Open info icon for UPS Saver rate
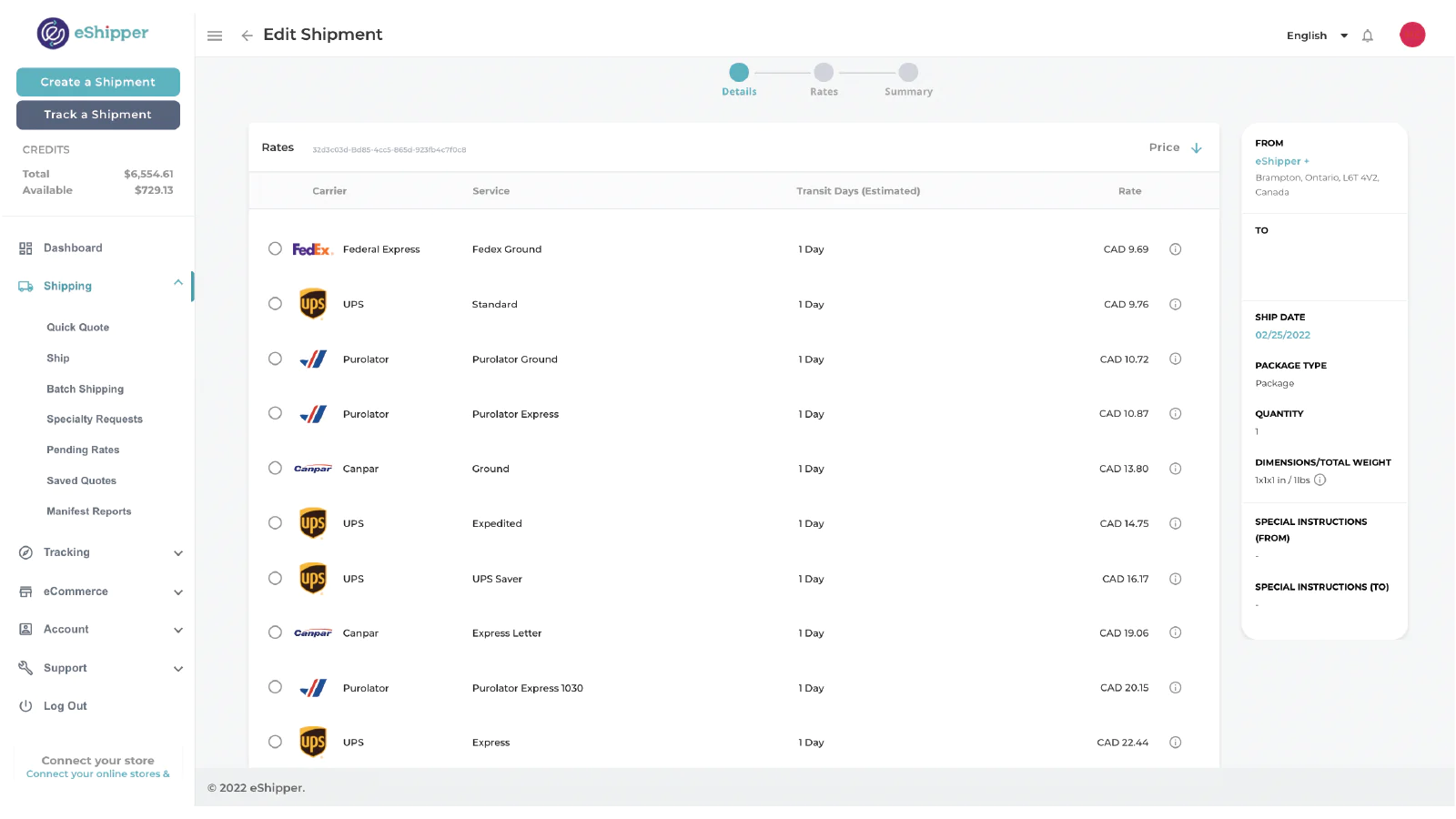 click(x=1175, y=579)
